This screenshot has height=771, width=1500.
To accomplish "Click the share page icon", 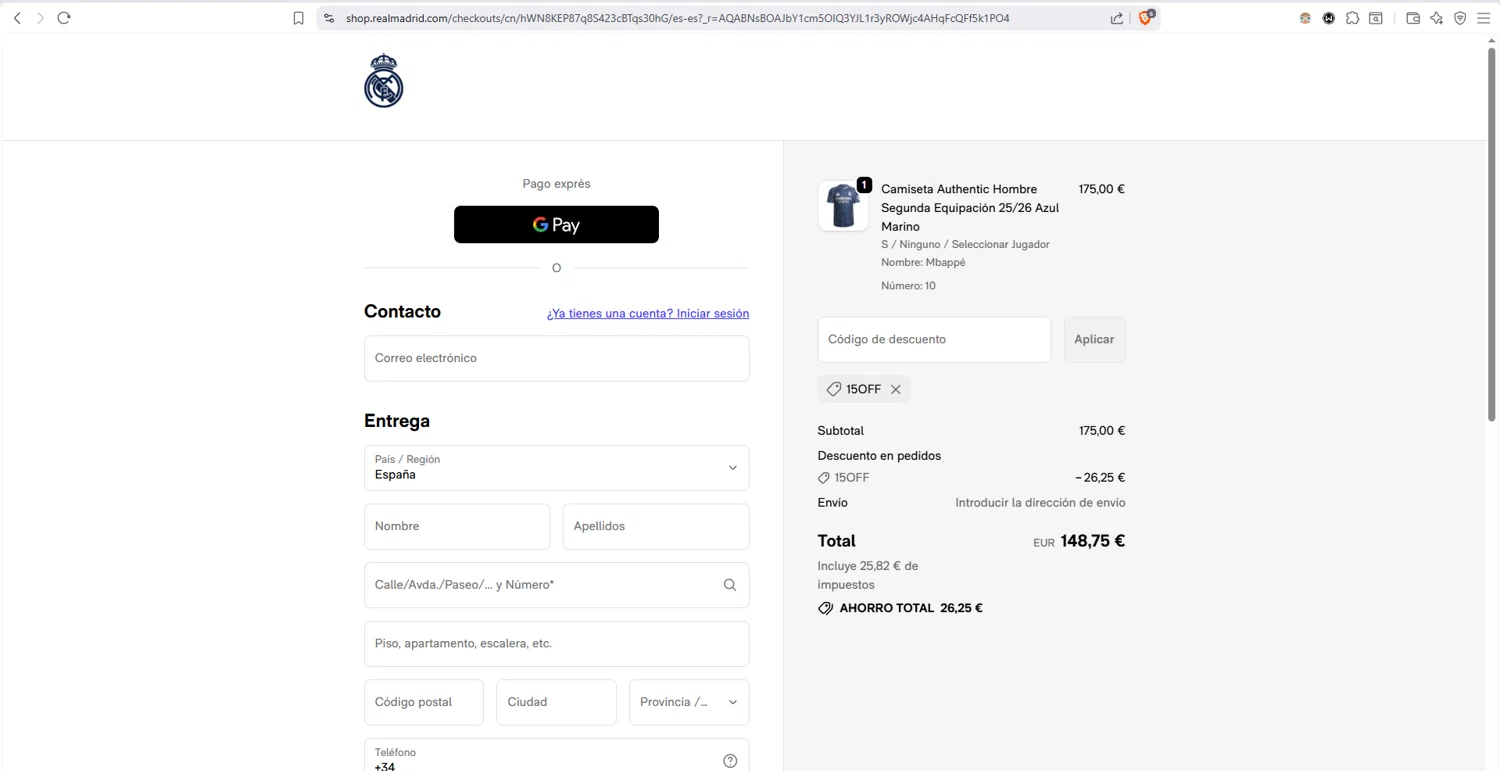I will coord(1117,18).
